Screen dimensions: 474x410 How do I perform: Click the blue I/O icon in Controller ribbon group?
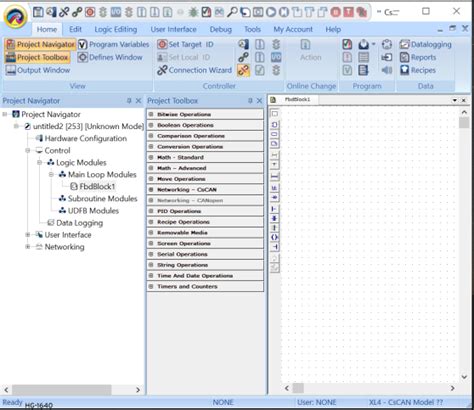[x=276, y=57]
